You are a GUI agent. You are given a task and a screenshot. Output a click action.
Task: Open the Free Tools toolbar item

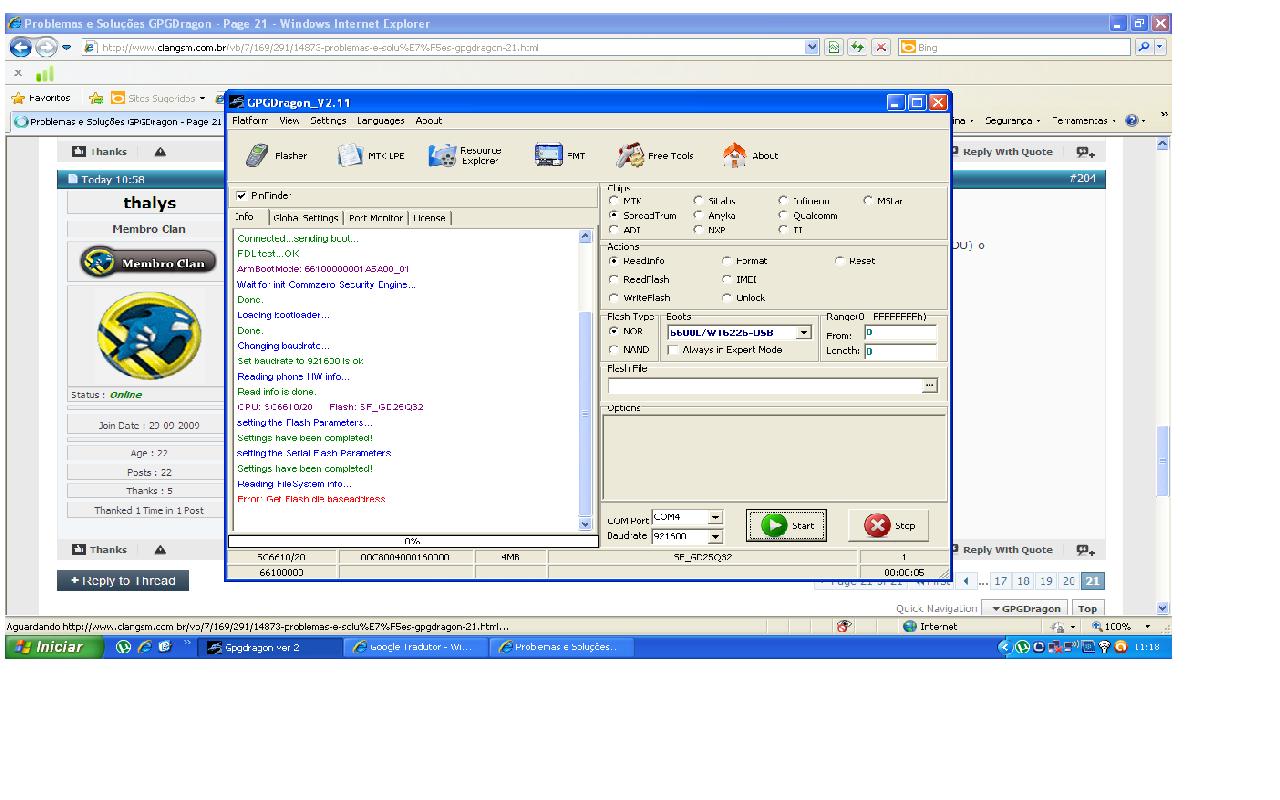click(655, 155)
